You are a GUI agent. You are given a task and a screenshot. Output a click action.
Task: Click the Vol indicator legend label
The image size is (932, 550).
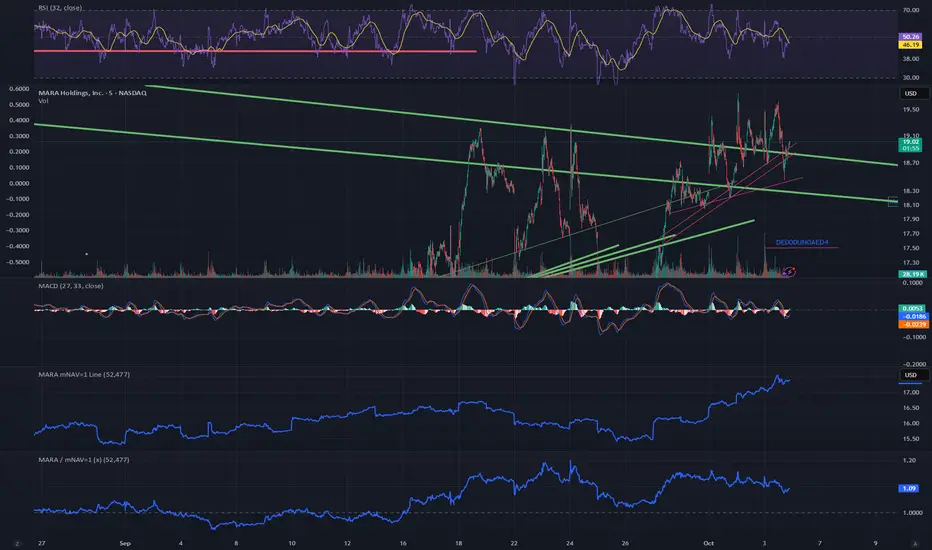coord(43,101)
